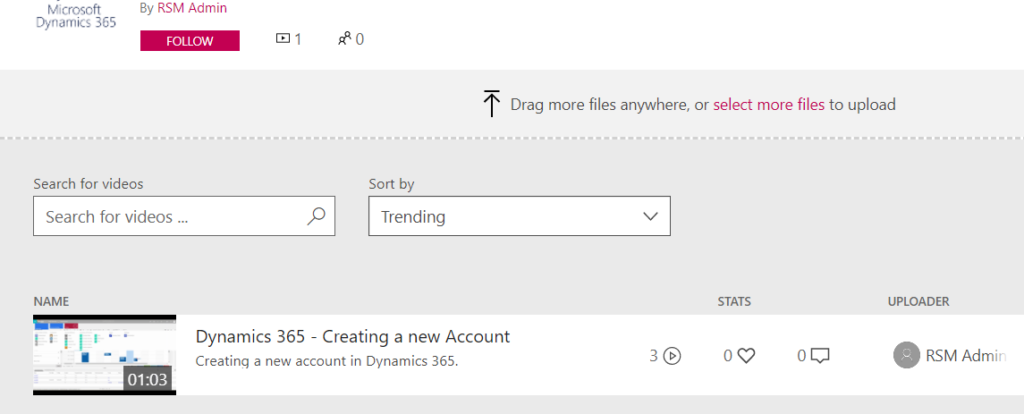The width and height of the screenshot is (1024, 414).
Task: Click the channel followers icon
Action: pyautogui.click(x=344, y=39)
